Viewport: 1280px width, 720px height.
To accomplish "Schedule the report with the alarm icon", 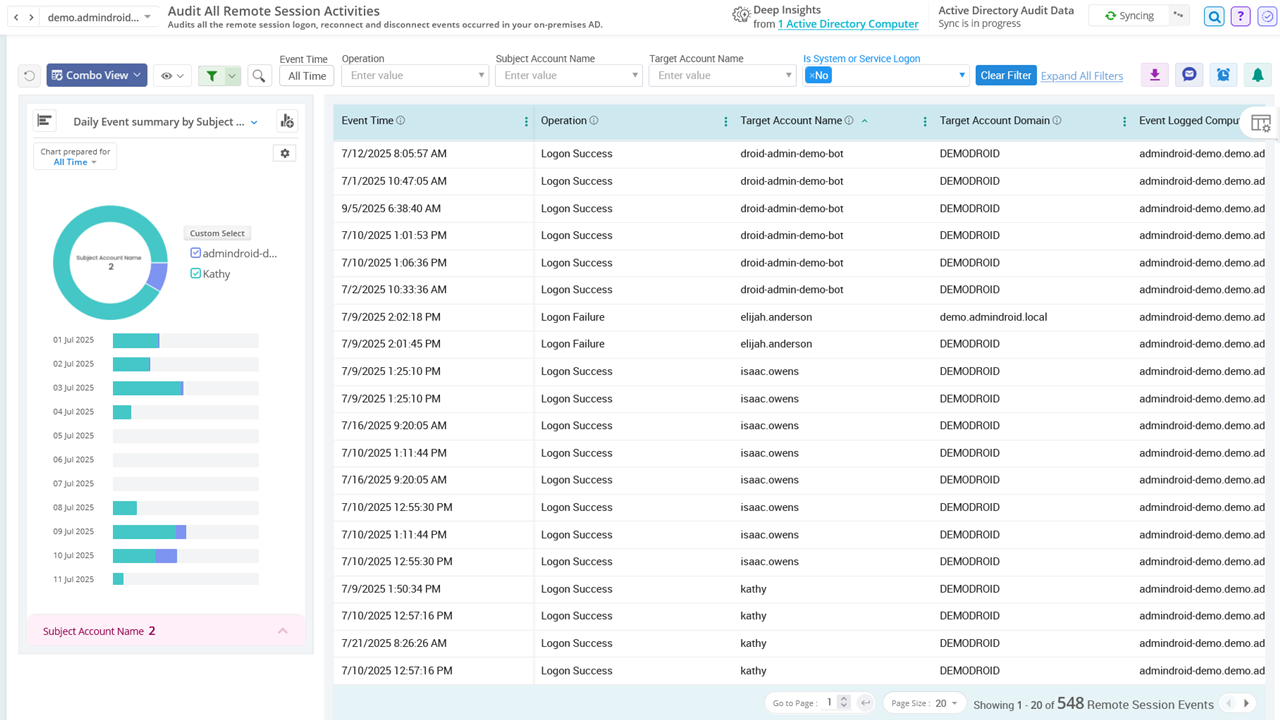I will pyautogui.click(x=1223, y=74).
